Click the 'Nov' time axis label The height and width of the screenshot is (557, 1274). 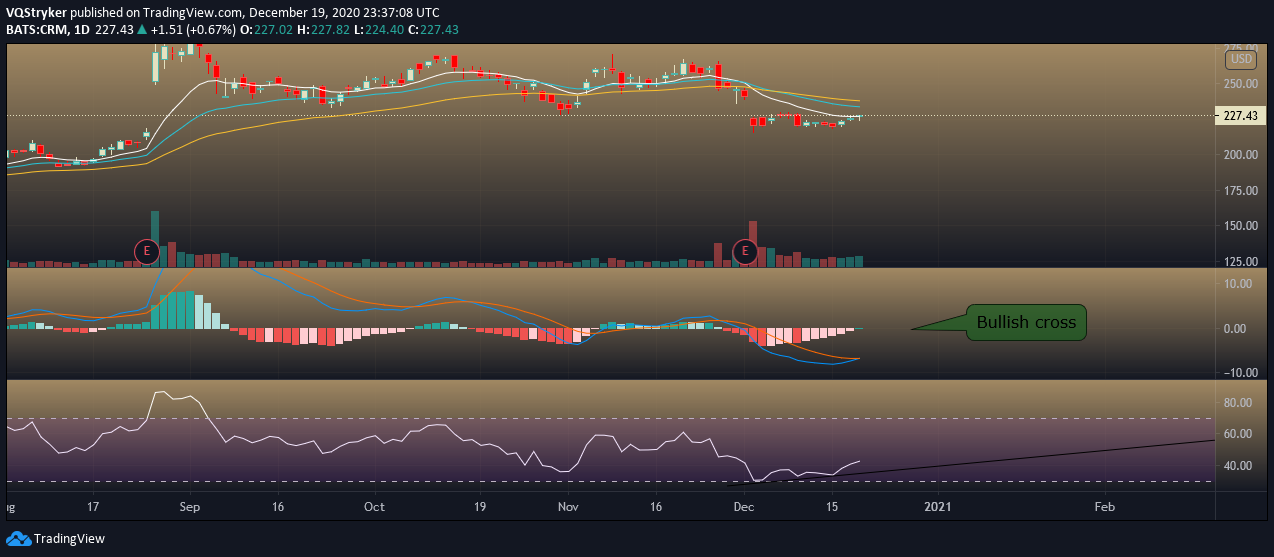(x=568, y=507)
